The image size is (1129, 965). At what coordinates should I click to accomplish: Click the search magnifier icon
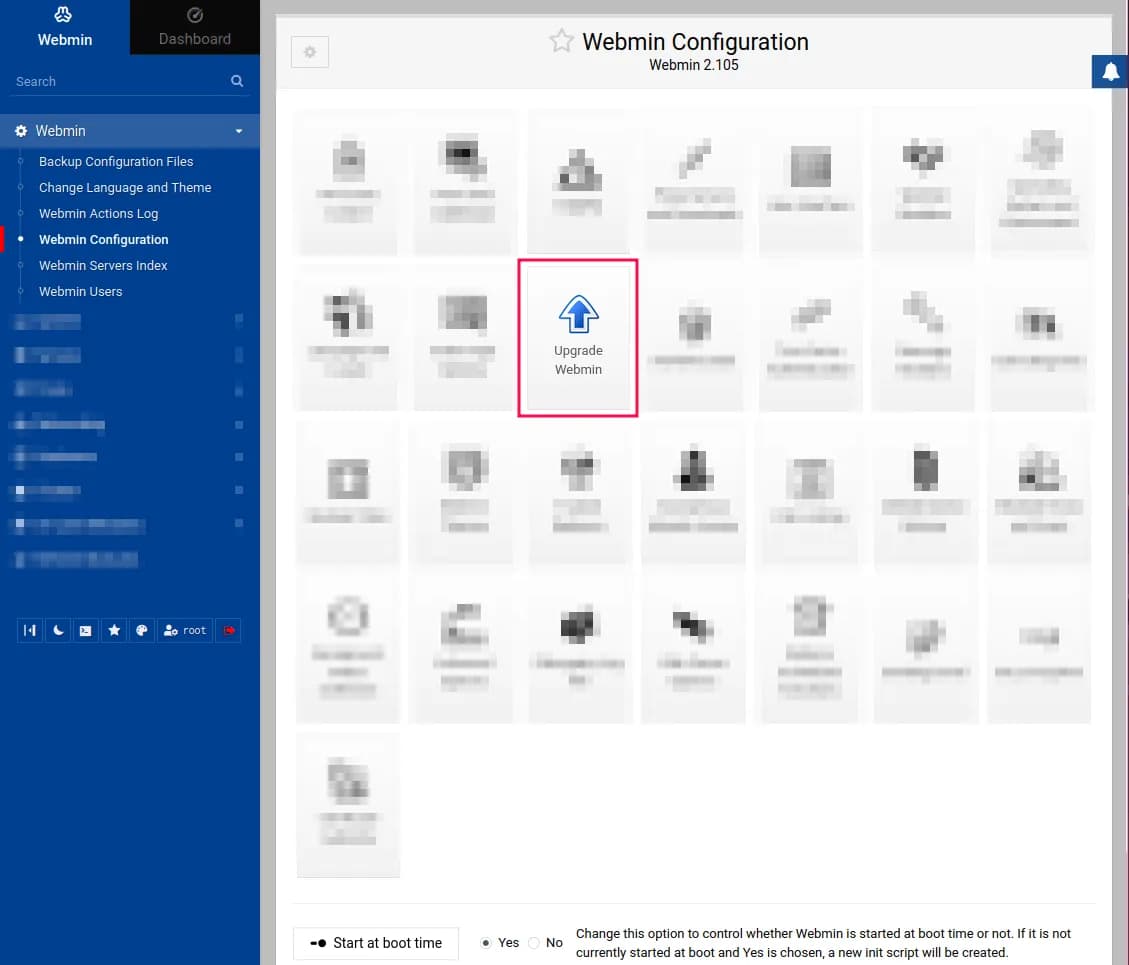(x=237, y=81)
